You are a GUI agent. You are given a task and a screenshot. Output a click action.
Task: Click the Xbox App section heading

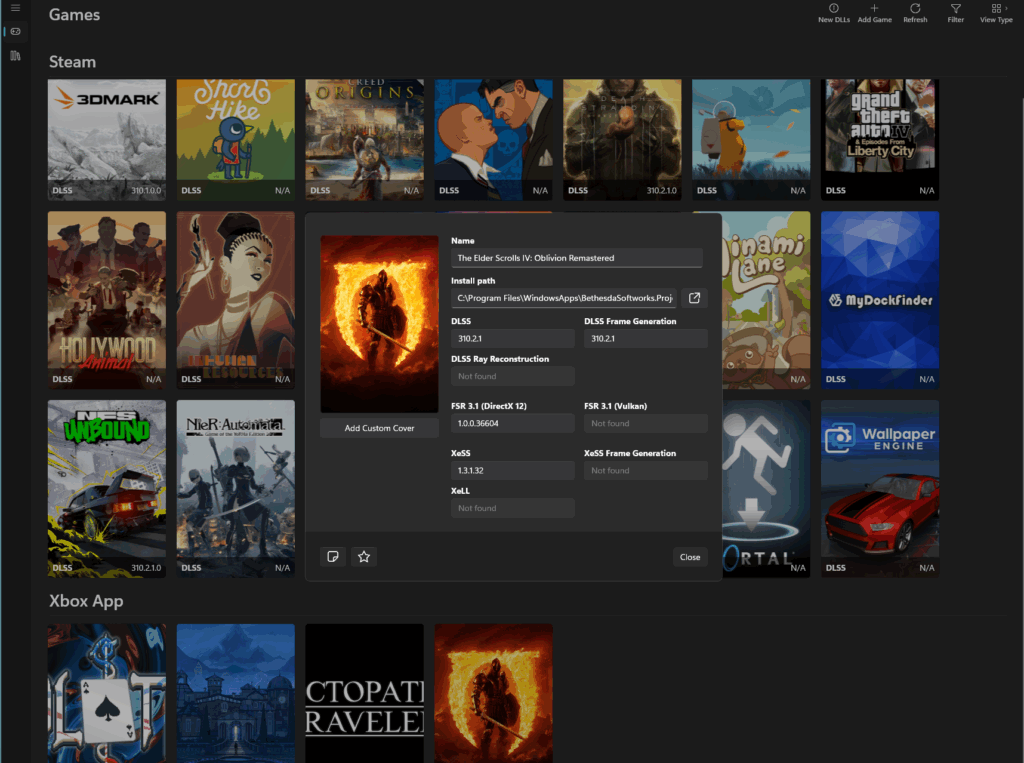click(x=86, y=601)
